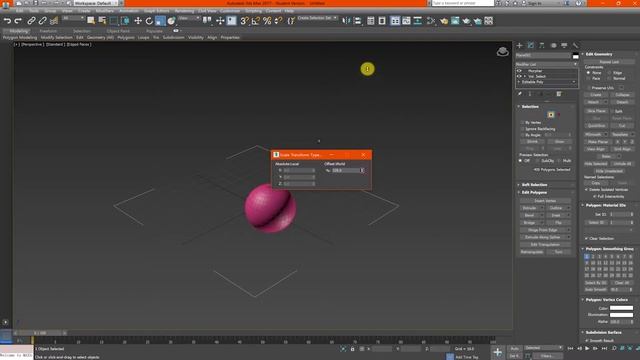The image size is (640, 360).
Task: Open Create Selection Set dropdown
Action: point(317,18)
